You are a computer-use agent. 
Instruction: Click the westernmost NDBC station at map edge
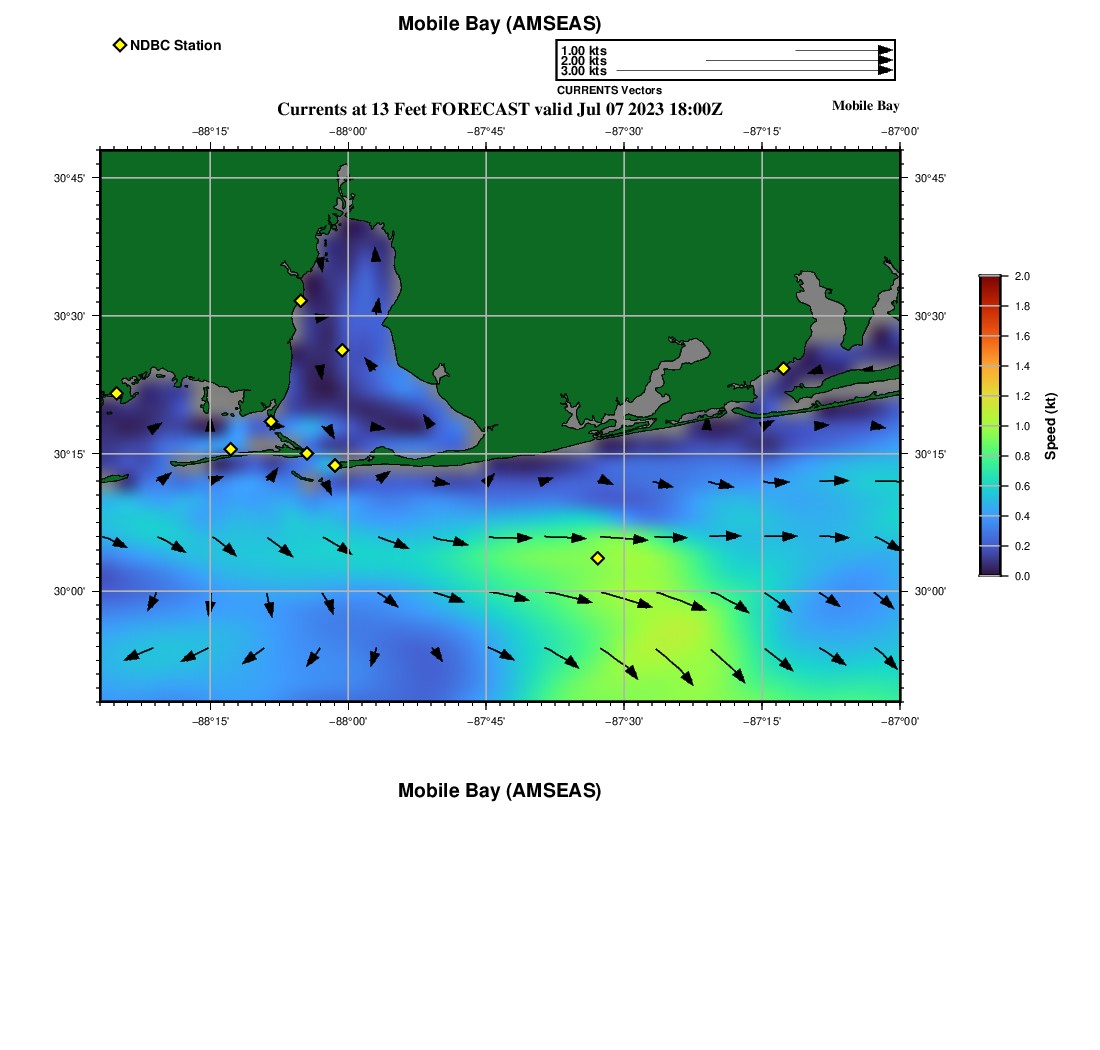pos(116,393)
